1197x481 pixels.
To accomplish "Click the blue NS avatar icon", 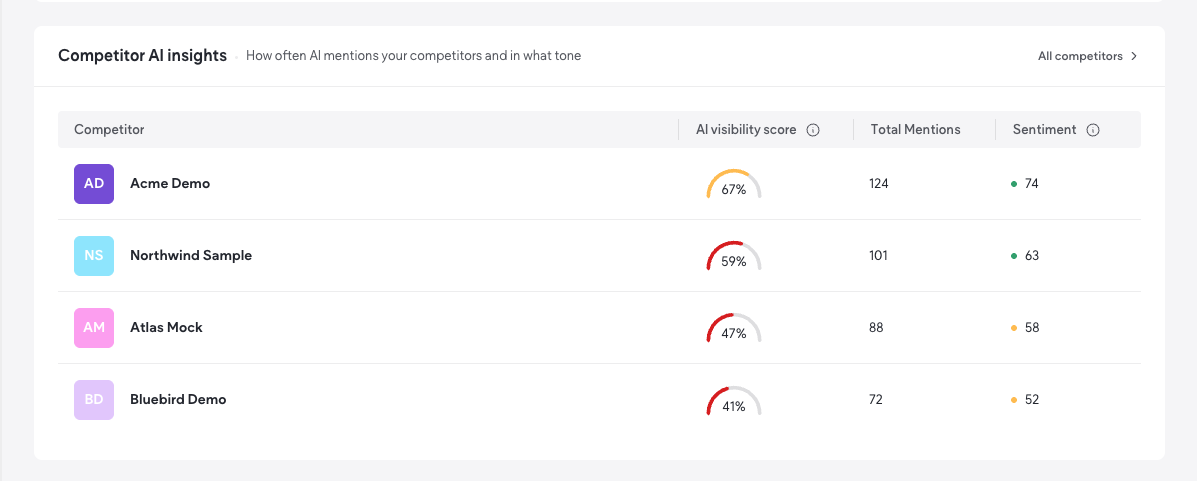I will pyautogui.click(x=94, y=256).
